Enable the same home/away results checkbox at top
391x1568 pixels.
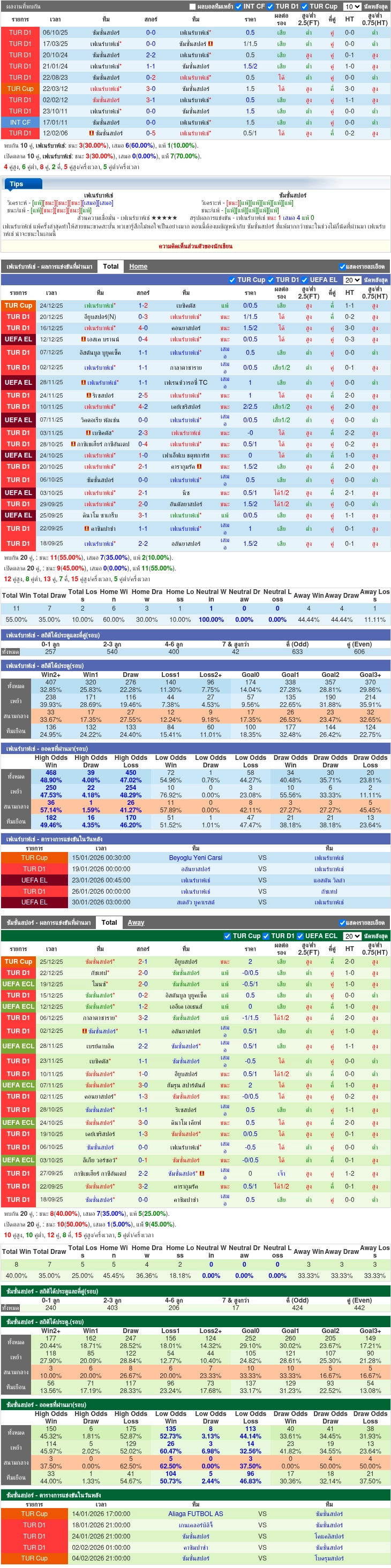pos(192,7)
